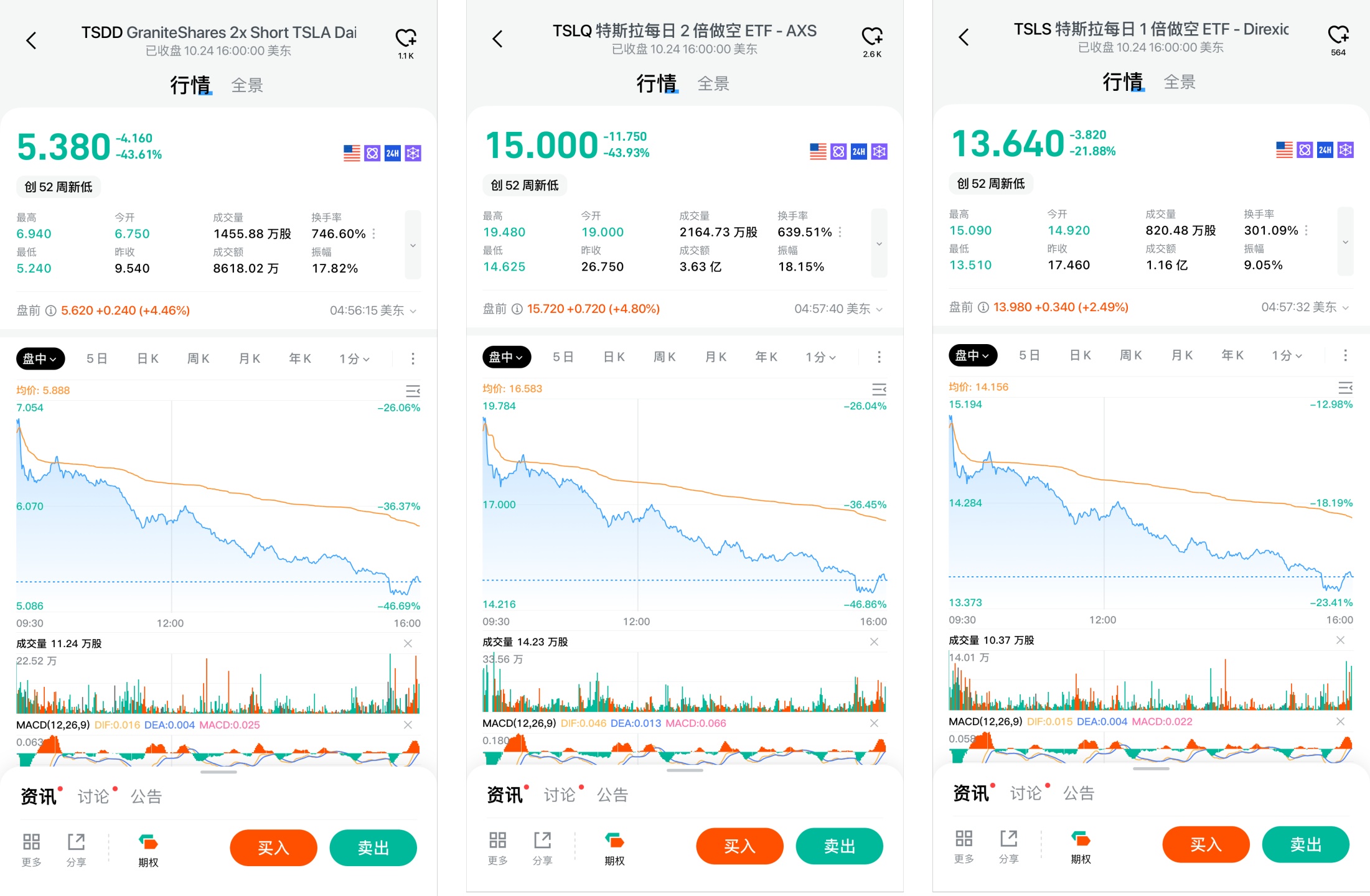The width and height of the screenshot is (1370, 896).
Task: Click the 24H trading icon on TSLS
Action: (x=1325, y=150)
